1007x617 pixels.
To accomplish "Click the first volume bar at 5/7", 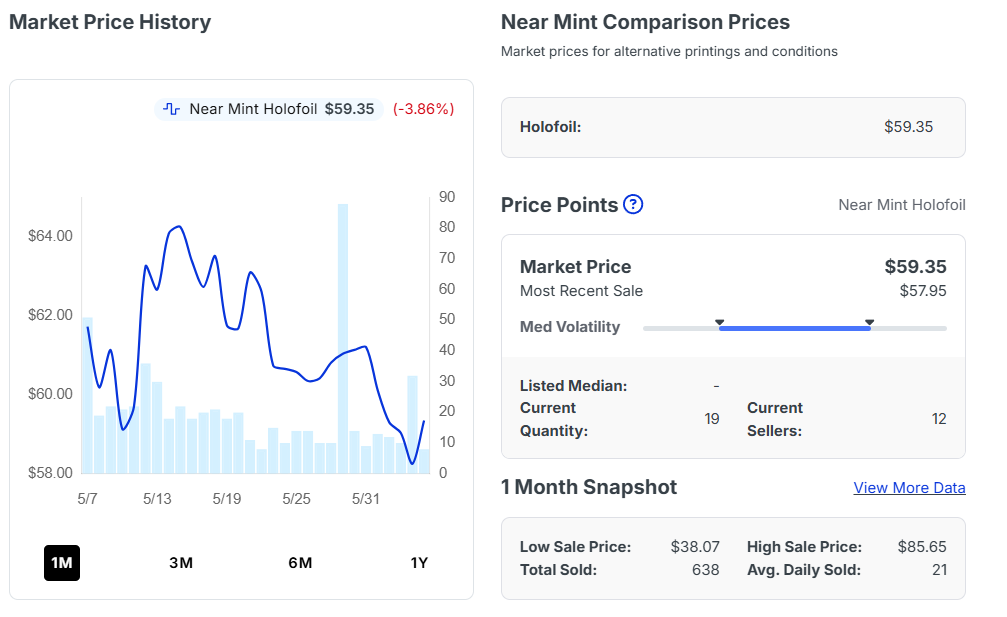I will pyautogui.click(x=87, y=395).
